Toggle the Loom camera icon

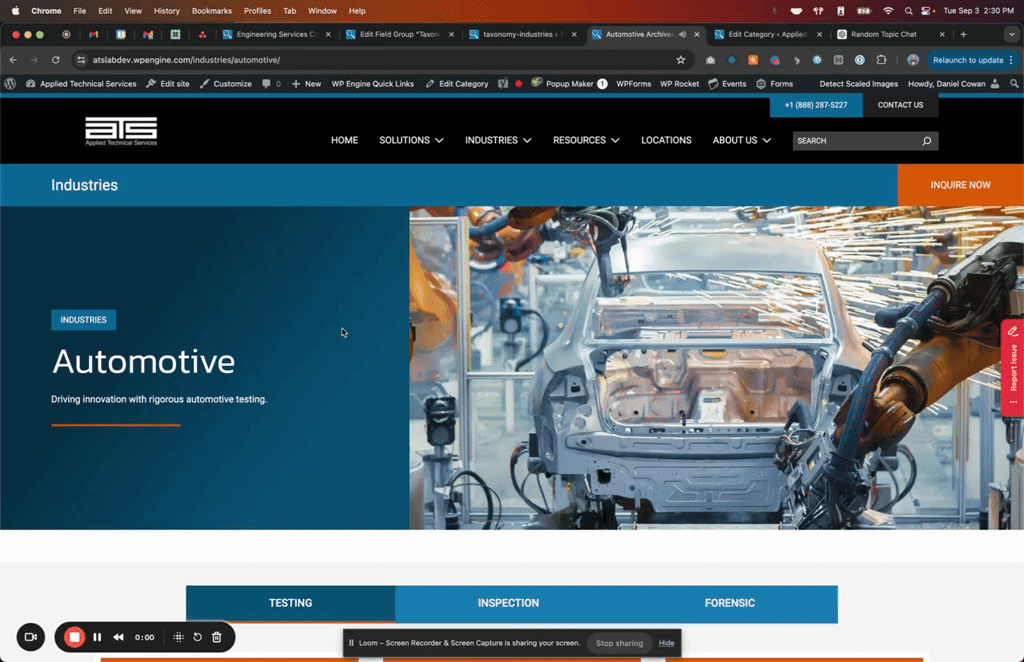coord(31,637)
